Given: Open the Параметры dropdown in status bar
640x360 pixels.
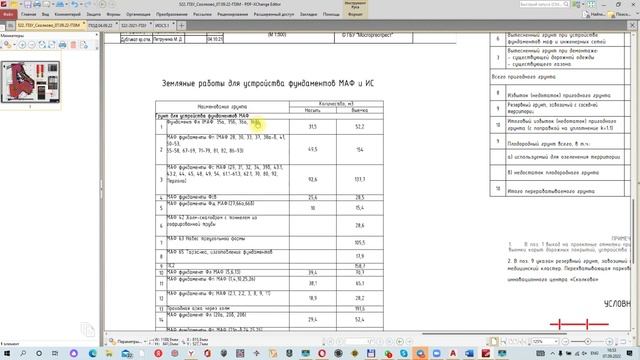Looking at the screenshot, I should [x=128, y=341].
